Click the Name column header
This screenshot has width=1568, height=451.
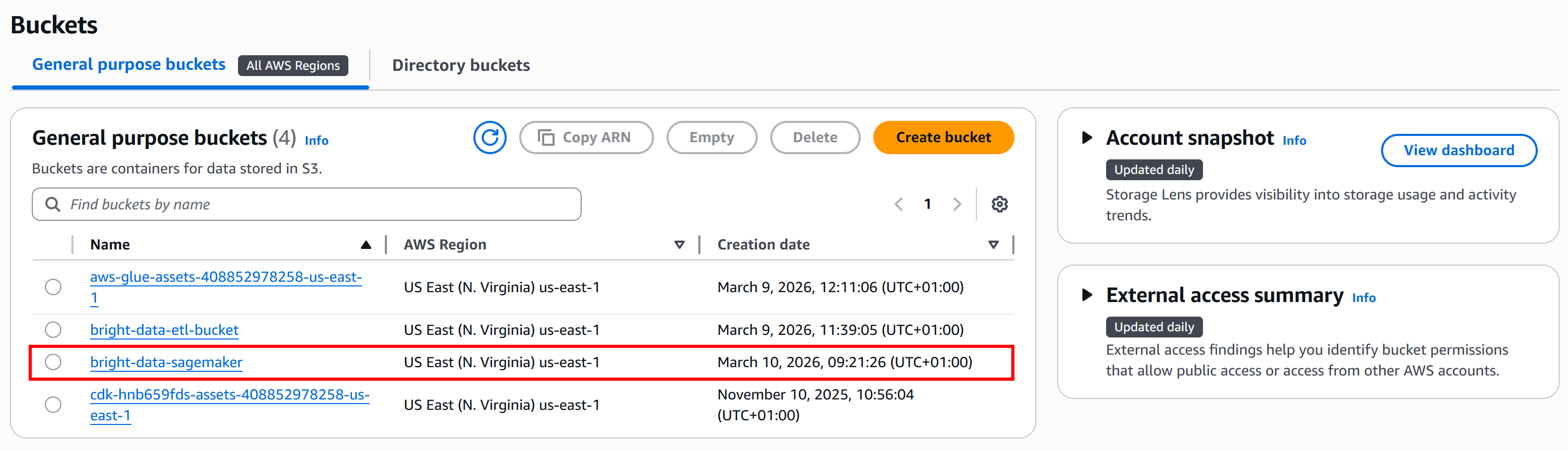click(110, 245)
